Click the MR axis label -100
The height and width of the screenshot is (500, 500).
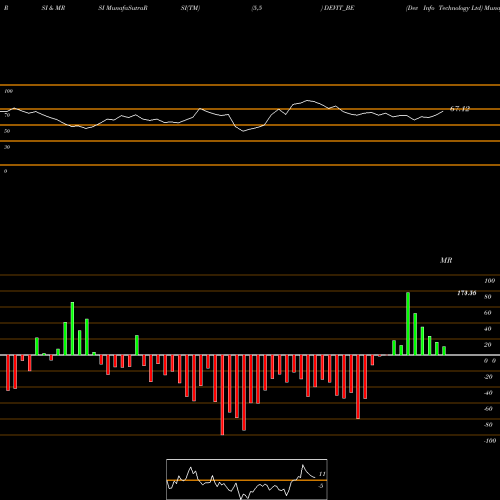pos(490,441)
